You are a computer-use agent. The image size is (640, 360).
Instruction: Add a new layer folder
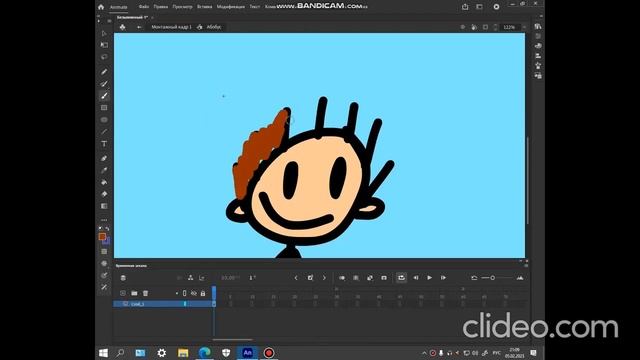point(134,293)
